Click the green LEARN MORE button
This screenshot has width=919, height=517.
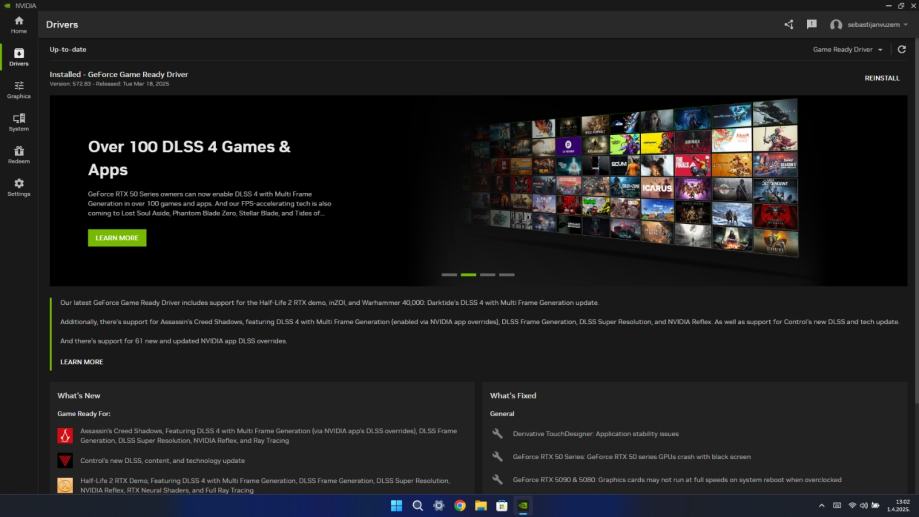[117, 238]
